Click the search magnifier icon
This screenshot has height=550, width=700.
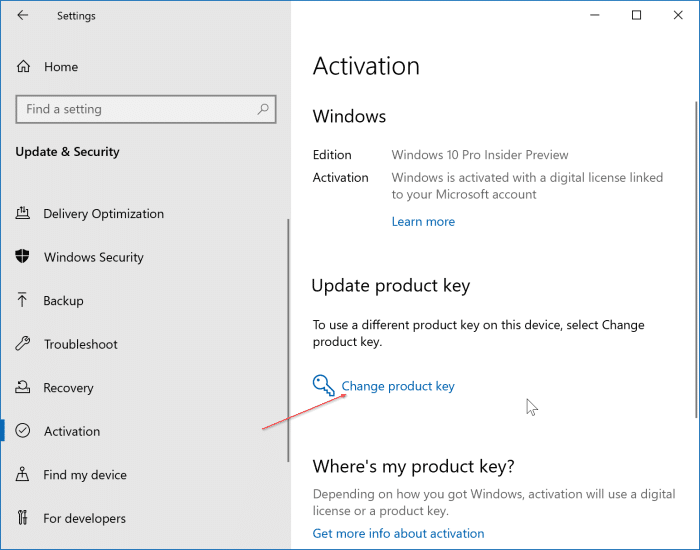tap(263, 109)
